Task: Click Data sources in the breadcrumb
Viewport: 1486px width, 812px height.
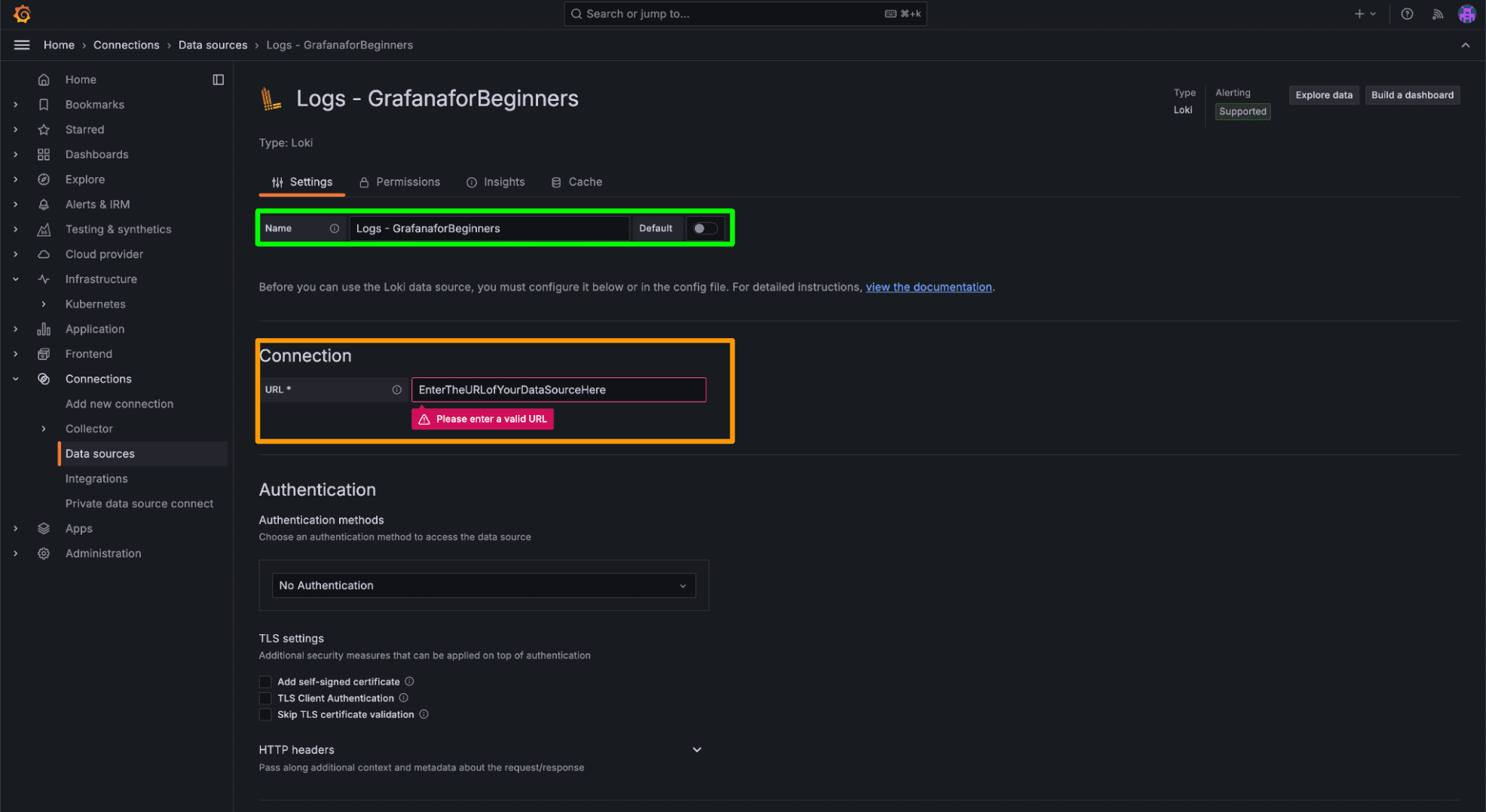Action: click(x=213, y=45)
